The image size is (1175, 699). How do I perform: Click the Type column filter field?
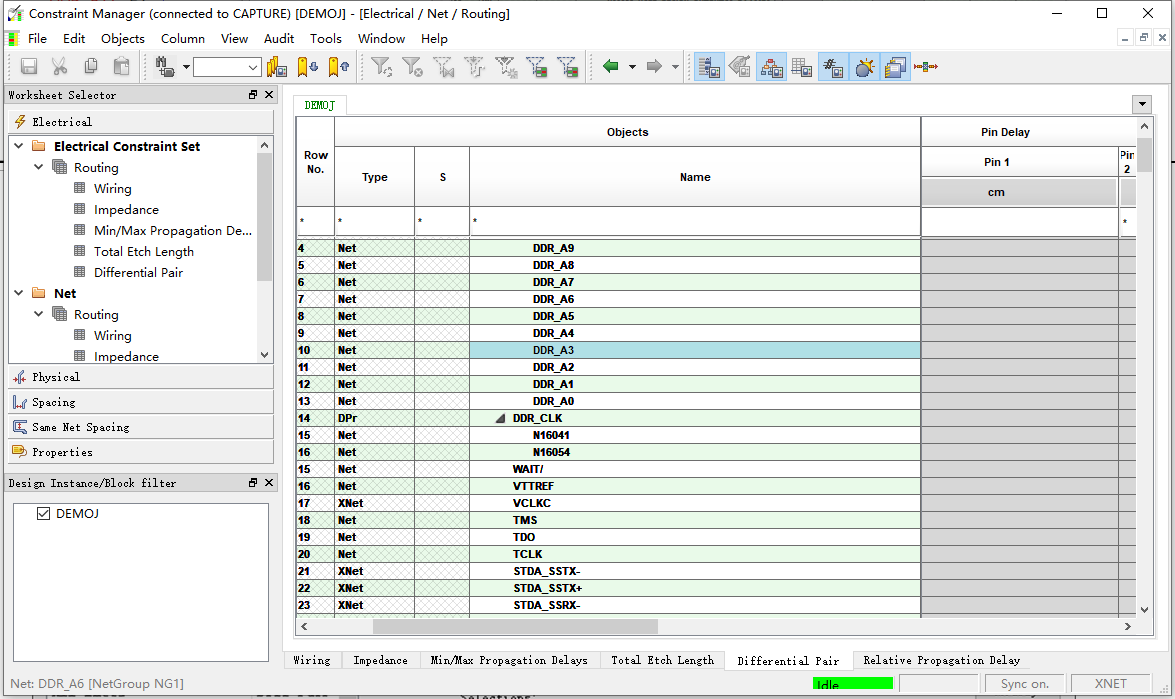point(375,222)
